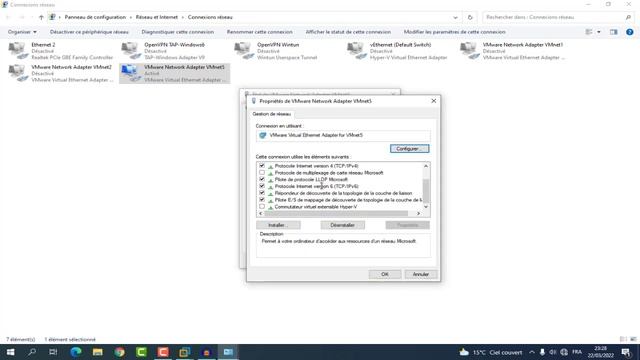Uncheck Protocole Internet version 6 (TCP/IPv6)
This screenshot has height=360, width=640.
tap(262, 186)
